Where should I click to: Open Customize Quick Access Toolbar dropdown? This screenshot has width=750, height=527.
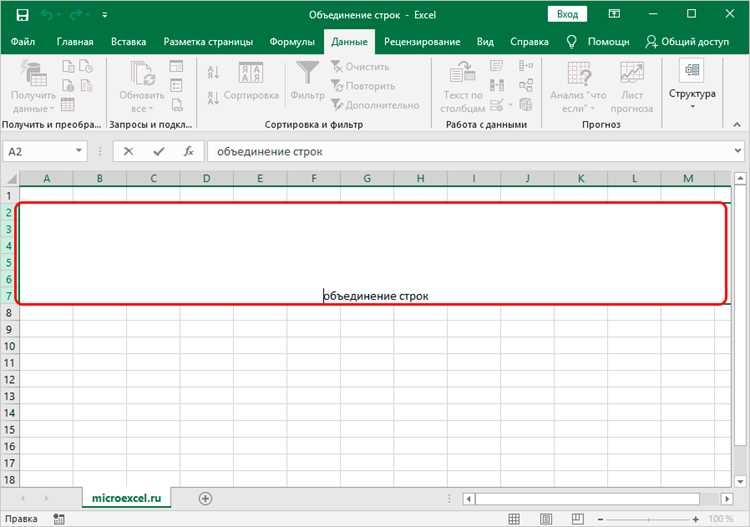point(104,15)
